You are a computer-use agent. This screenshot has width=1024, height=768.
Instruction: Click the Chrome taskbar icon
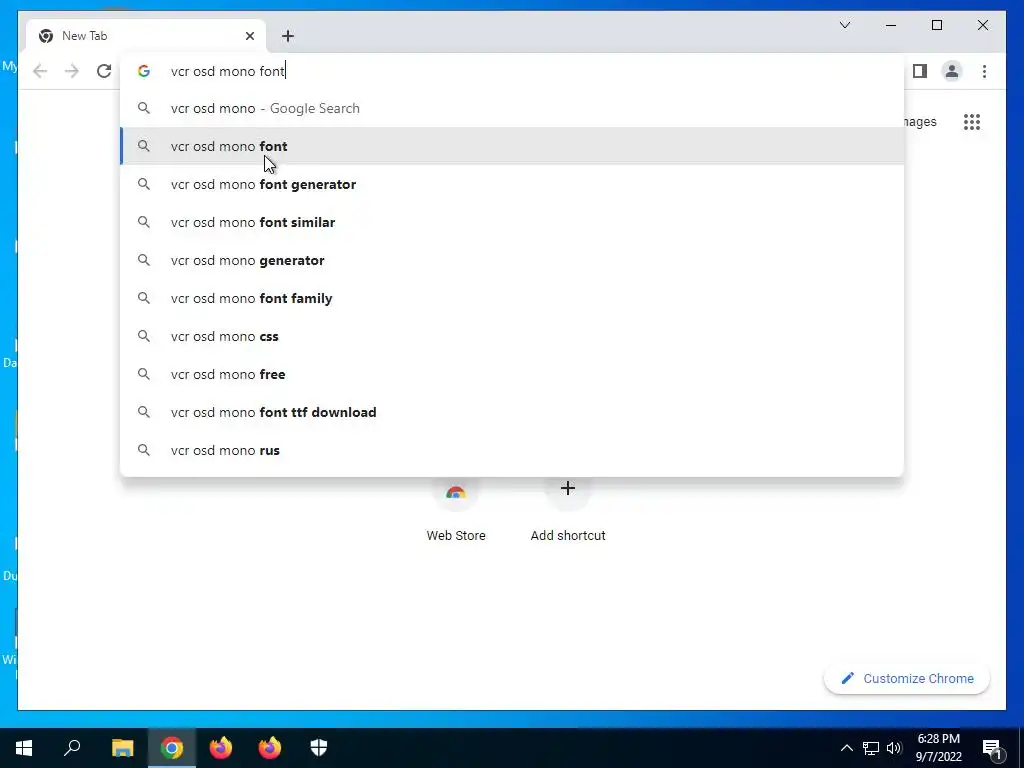click(172, 748)
